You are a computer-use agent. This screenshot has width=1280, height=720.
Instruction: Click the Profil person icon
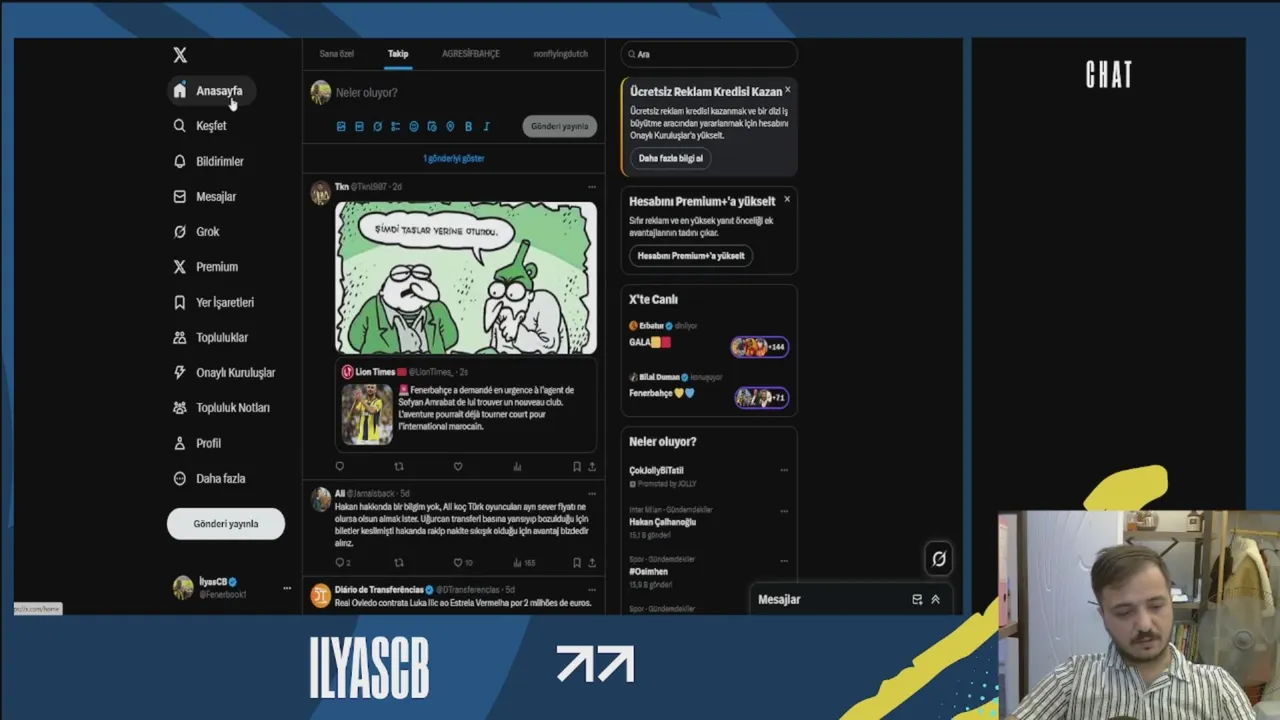tap(180, 443)
